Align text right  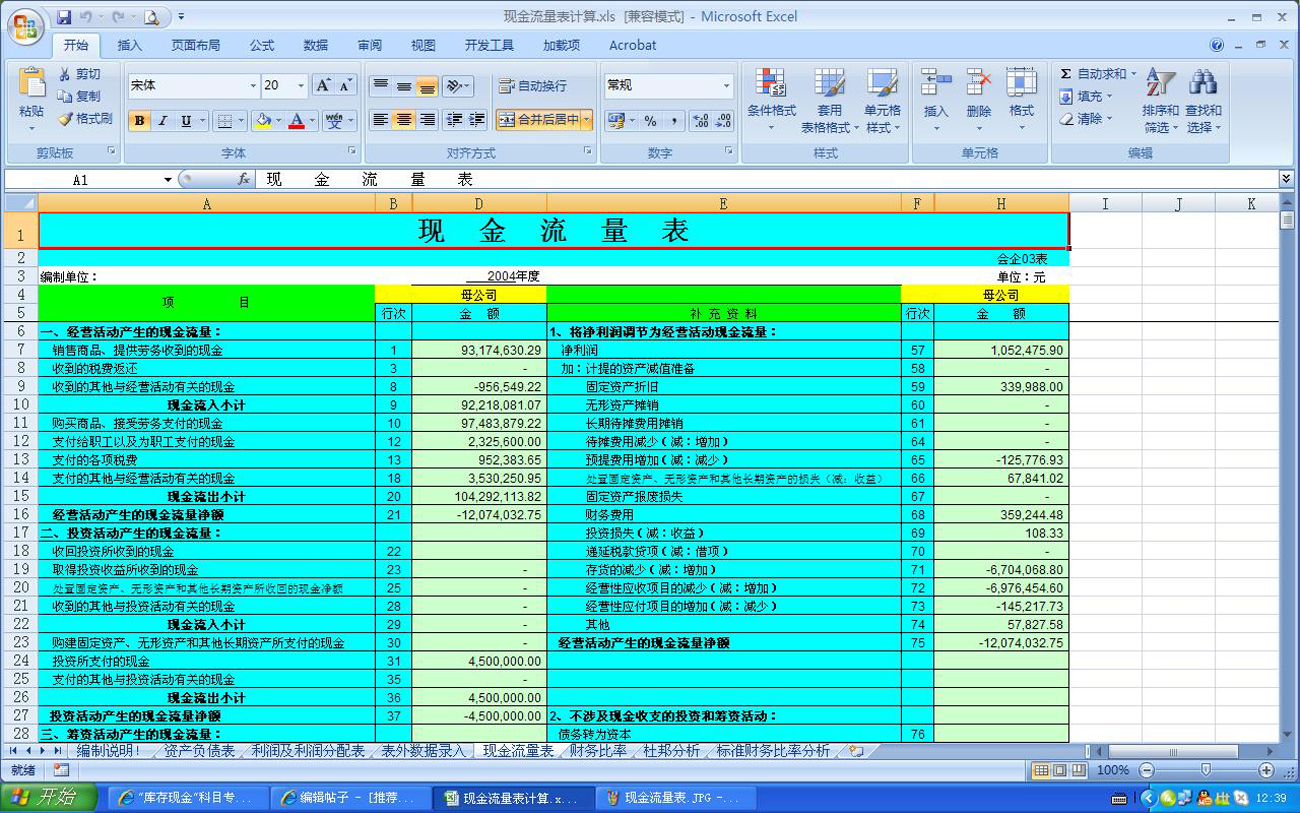pos(427,120)
